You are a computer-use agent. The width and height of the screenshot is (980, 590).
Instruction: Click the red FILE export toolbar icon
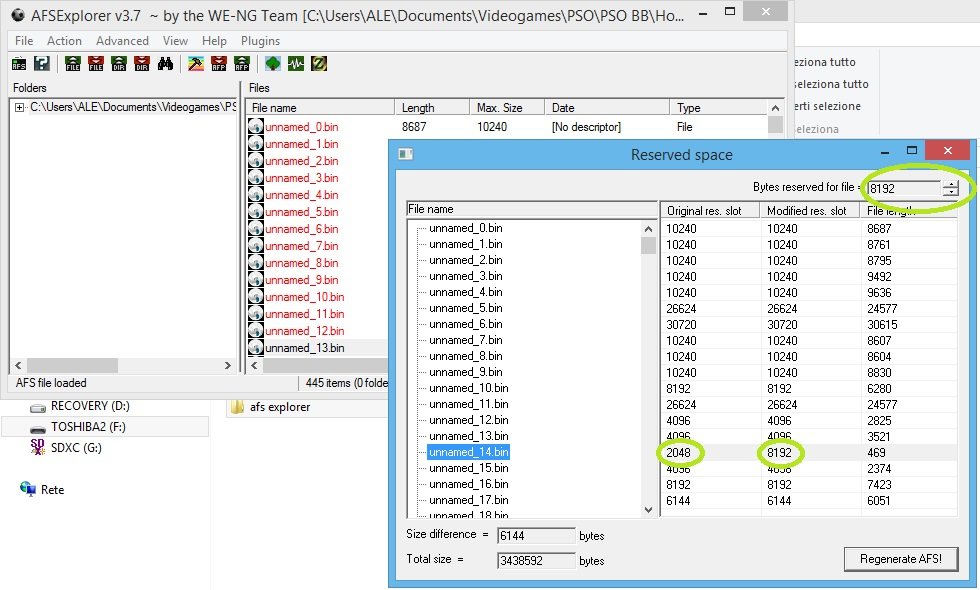click(96, 64)
